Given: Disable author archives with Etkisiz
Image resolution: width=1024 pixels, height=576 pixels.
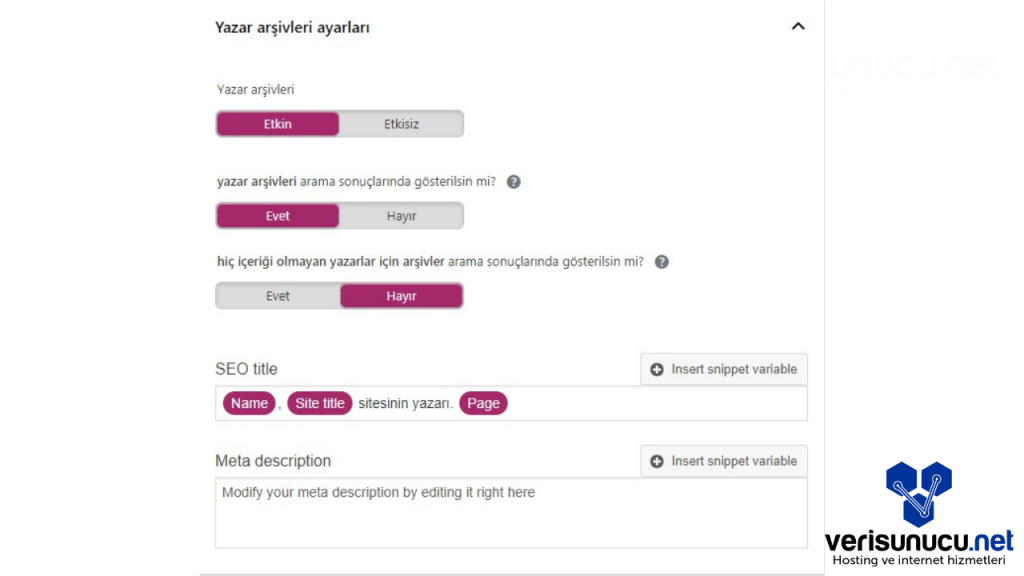Looking at the screenshot, I should click(x=401, y=124).
